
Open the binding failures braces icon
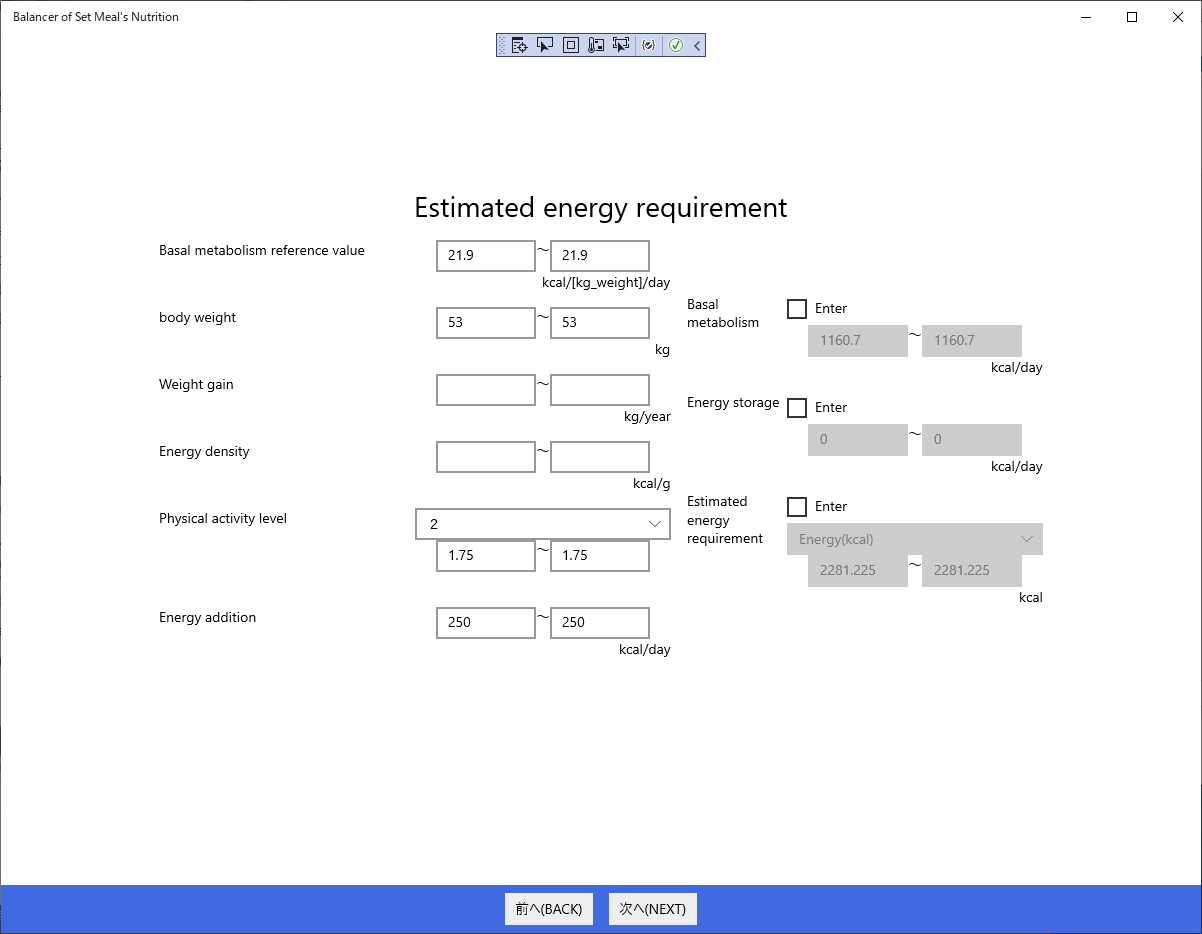pyautogui.click(x=649, y=45)
